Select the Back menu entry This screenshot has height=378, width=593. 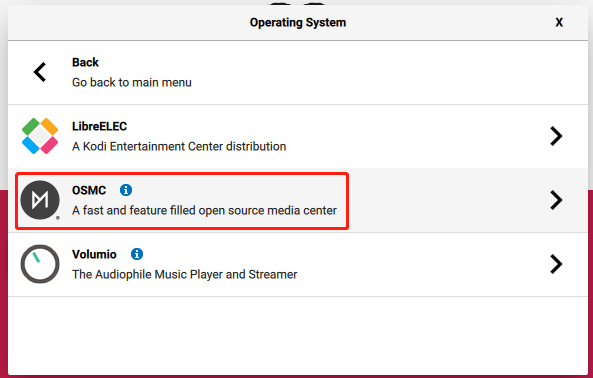click(298, 73)
